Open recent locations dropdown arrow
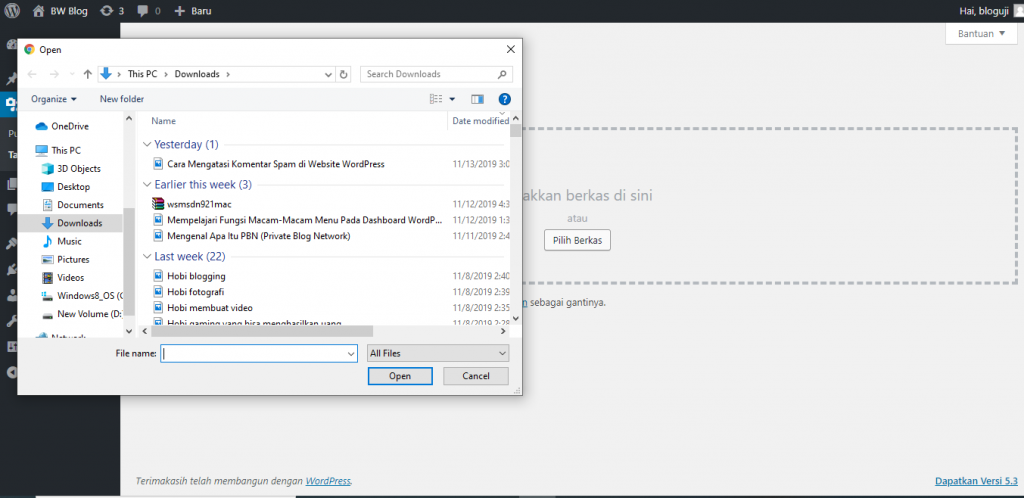The width and height of the screenshot is (1024, 498). [71, 74]
